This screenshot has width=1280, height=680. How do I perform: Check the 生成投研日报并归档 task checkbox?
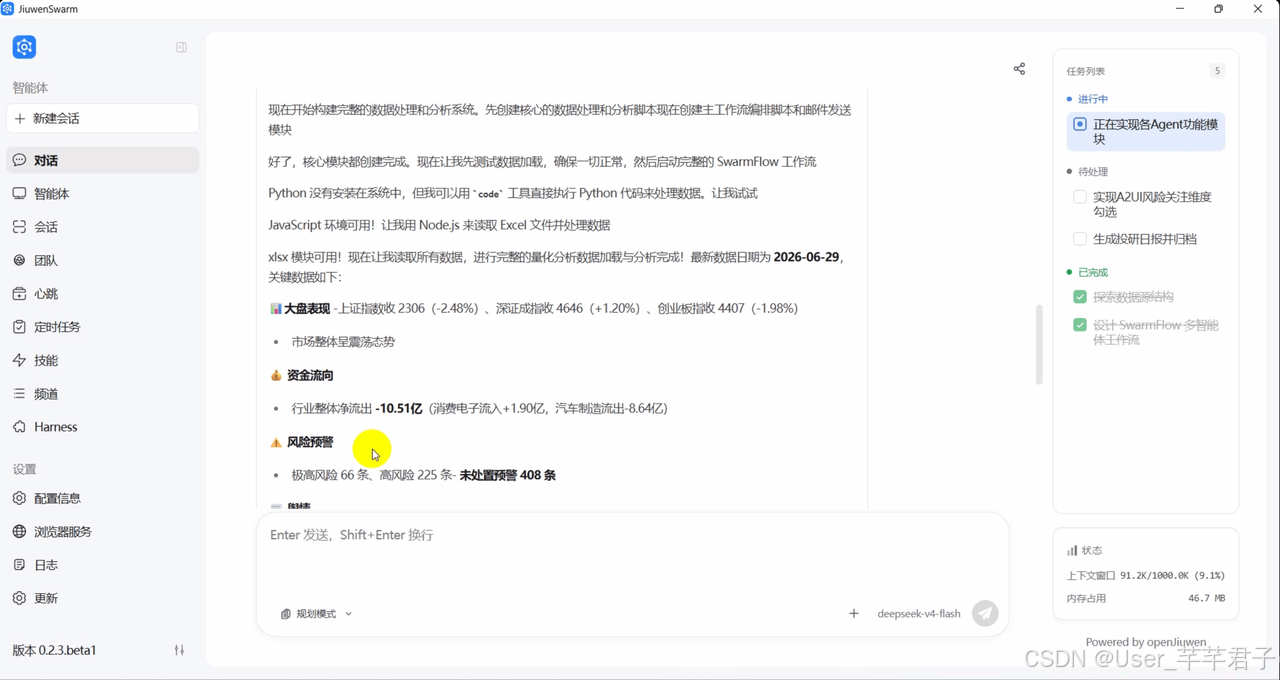pyautogui.click(x=1080, y=239)
